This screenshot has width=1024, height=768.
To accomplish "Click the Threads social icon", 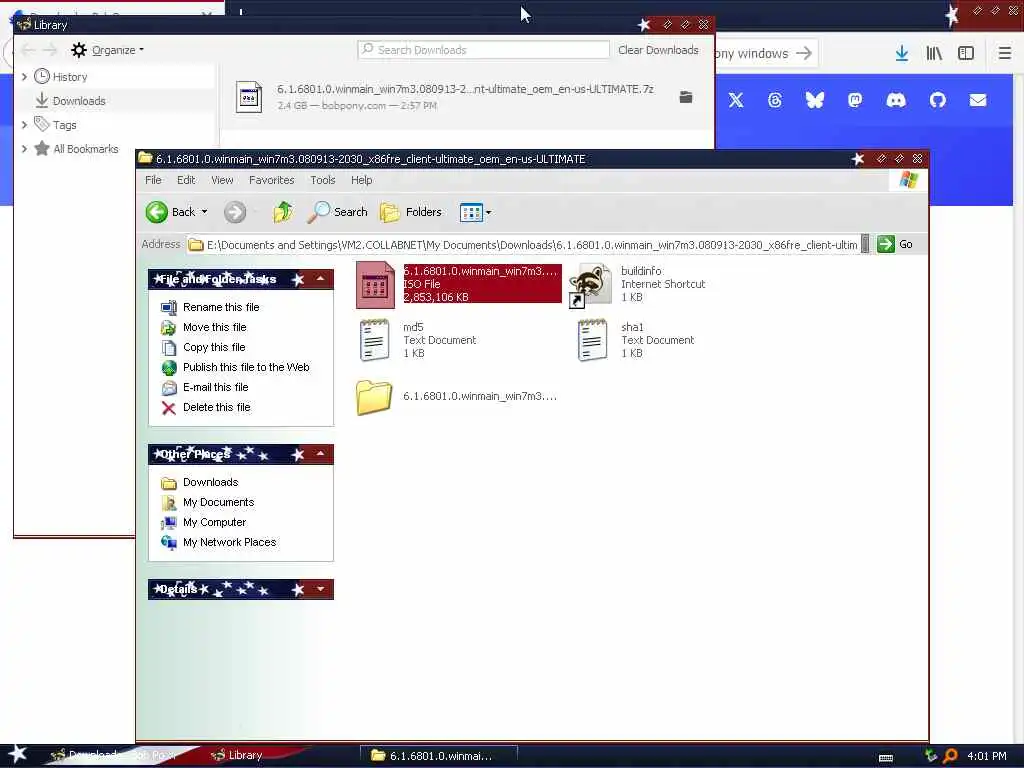I will (x=775, y=100).
